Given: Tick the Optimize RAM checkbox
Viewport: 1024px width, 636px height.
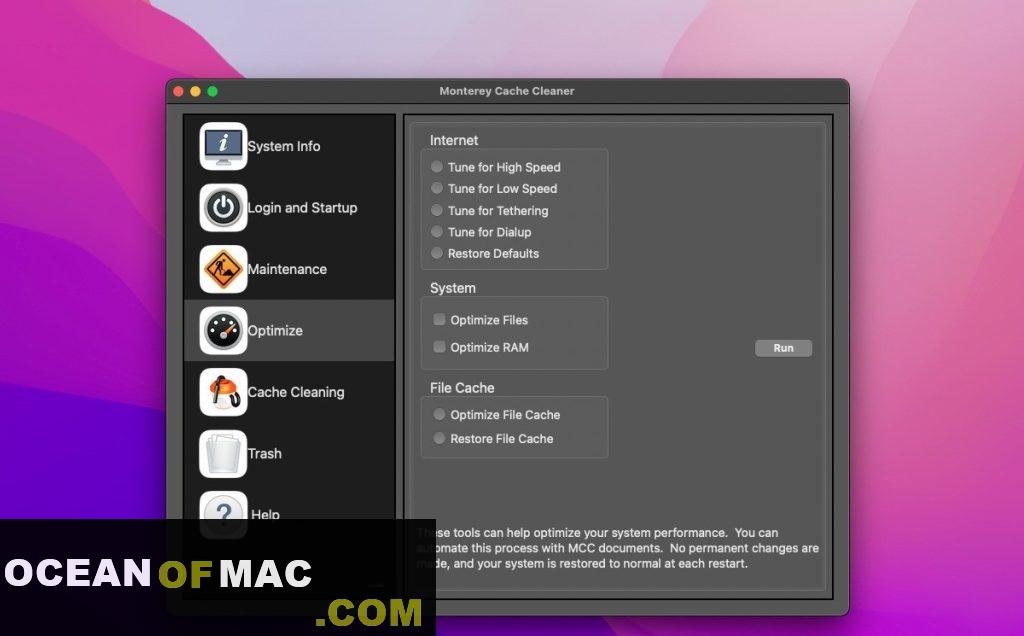Looking at the screenshot, I should 440,347.
